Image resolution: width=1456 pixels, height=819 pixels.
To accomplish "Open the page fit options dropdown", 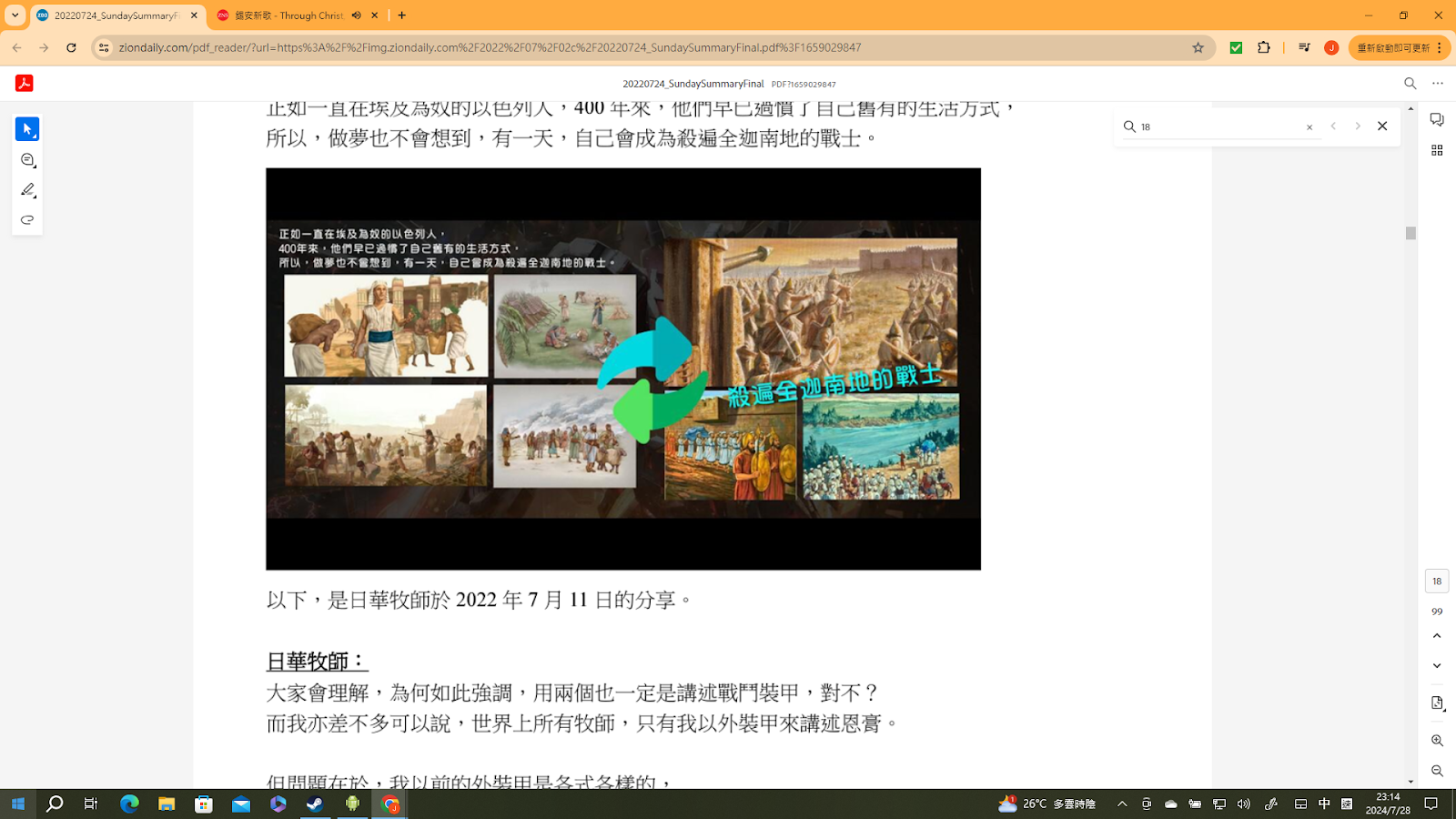I will coord(1437,703).
